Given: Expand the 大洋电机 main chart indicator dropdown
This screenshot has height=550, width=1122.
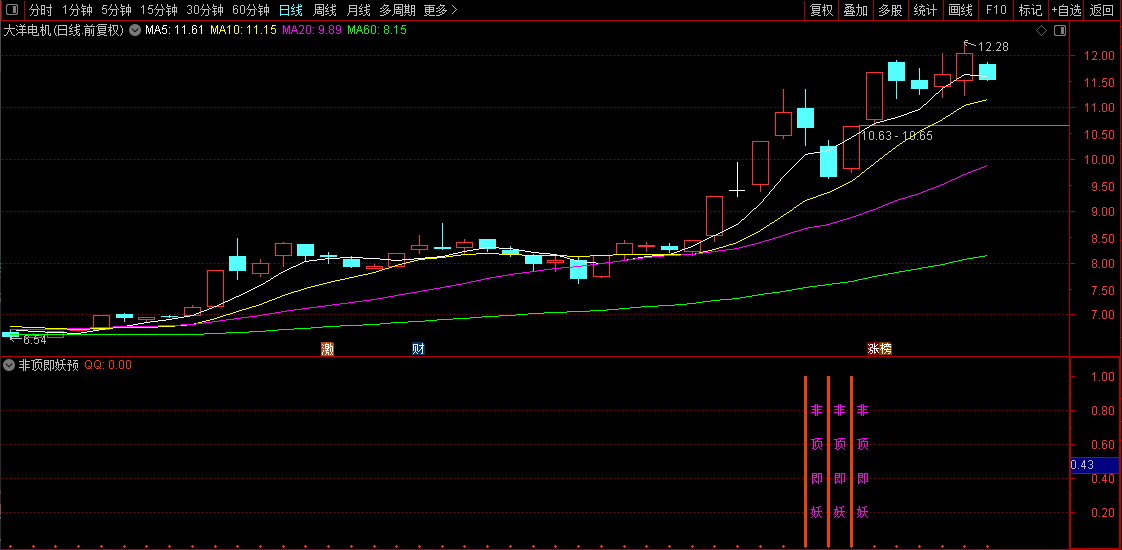Looking at the screenshot, I should coord(135,30).
